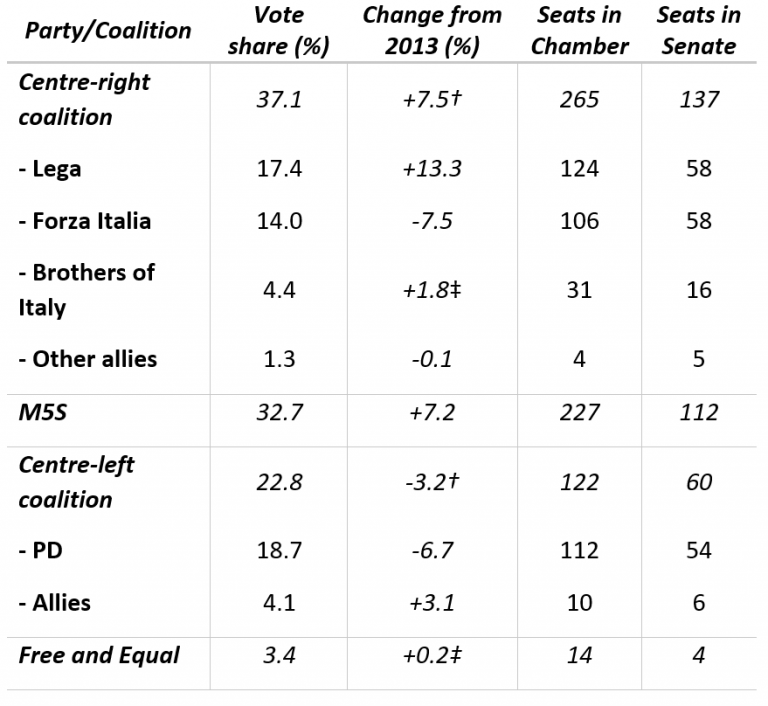
Task: Select PD's 18.7 vote share cell
Action: click(278, 550)
